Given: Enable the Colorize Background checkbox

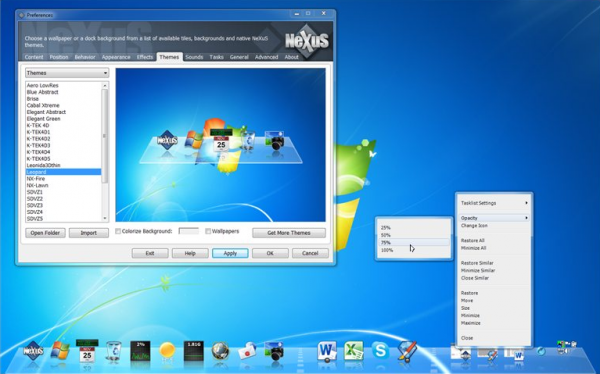Looking at the screenshot, I should (x=118, y=231).
